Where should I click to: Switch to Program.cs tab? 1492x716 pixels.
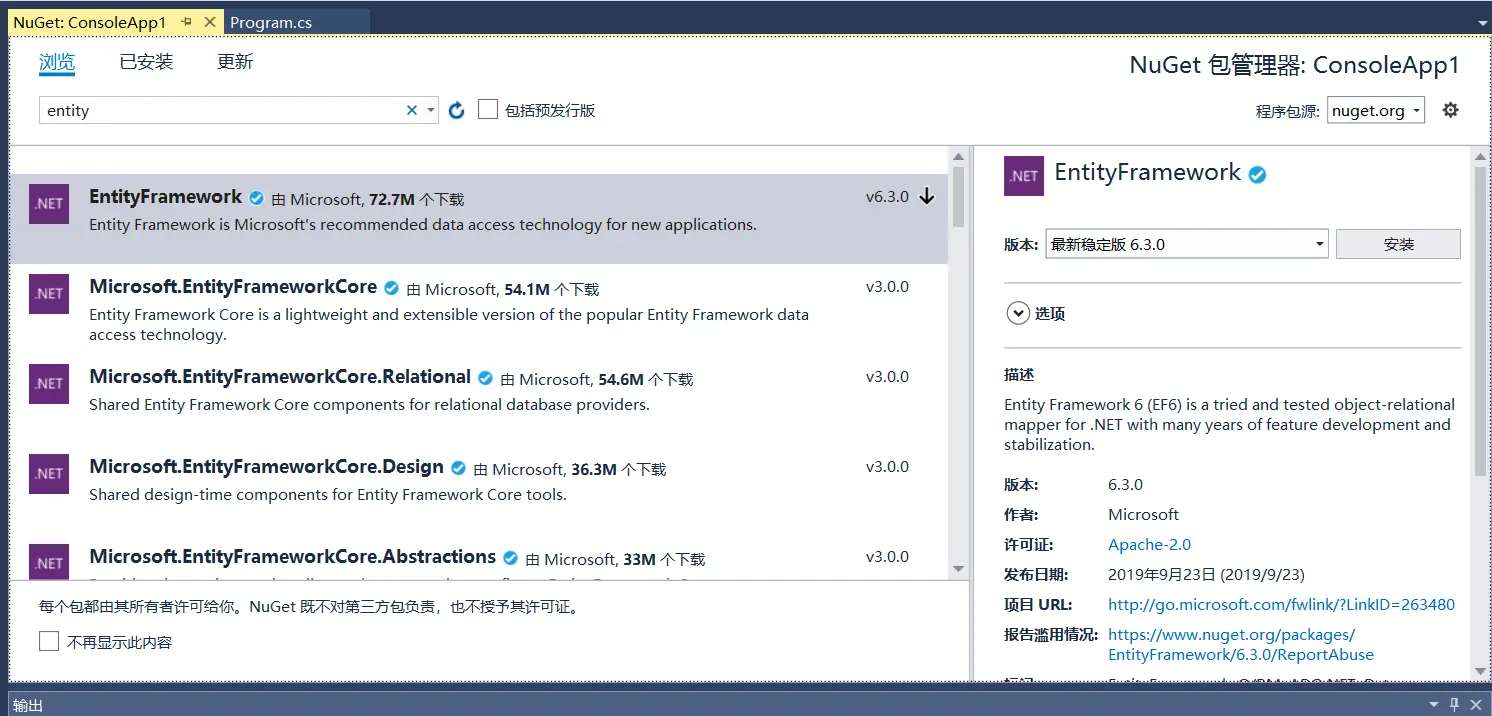pos(271,22)
